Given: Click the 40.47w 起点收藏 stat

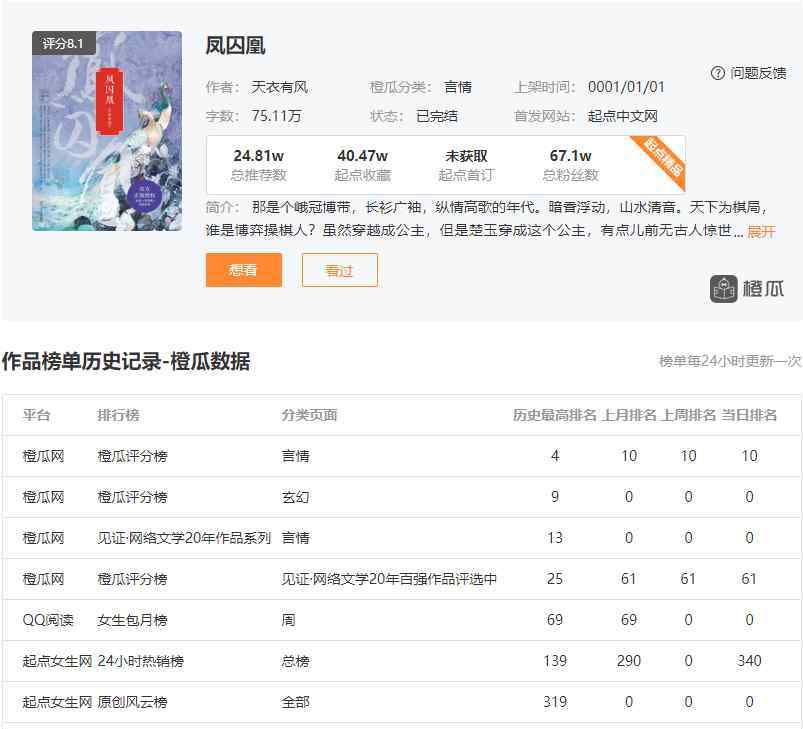Looking at the screenshot, I should pyautogui.click(x=363, y=165).
